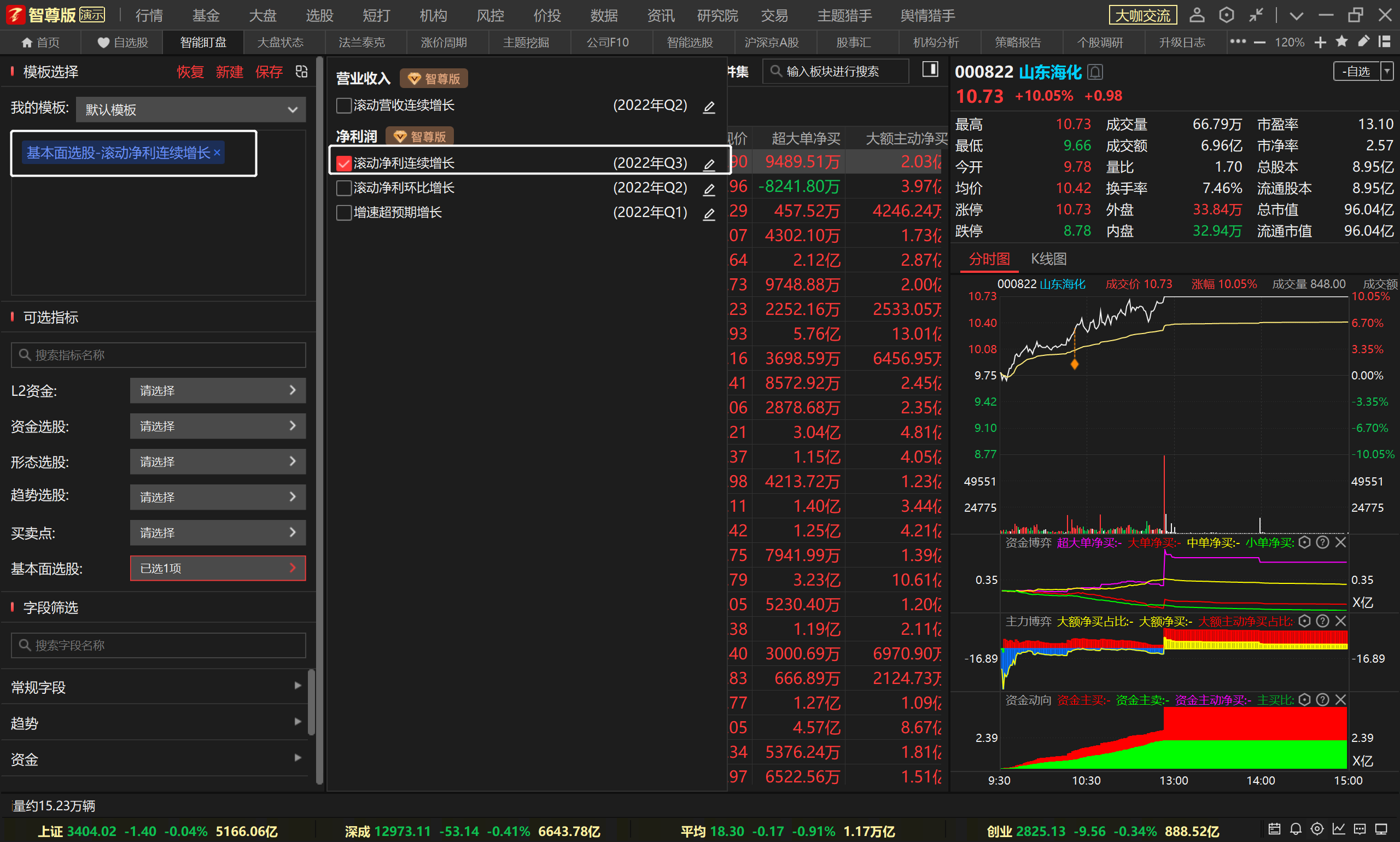
Task: Switch to the K线图 tab
Action: pos(1049,259)
